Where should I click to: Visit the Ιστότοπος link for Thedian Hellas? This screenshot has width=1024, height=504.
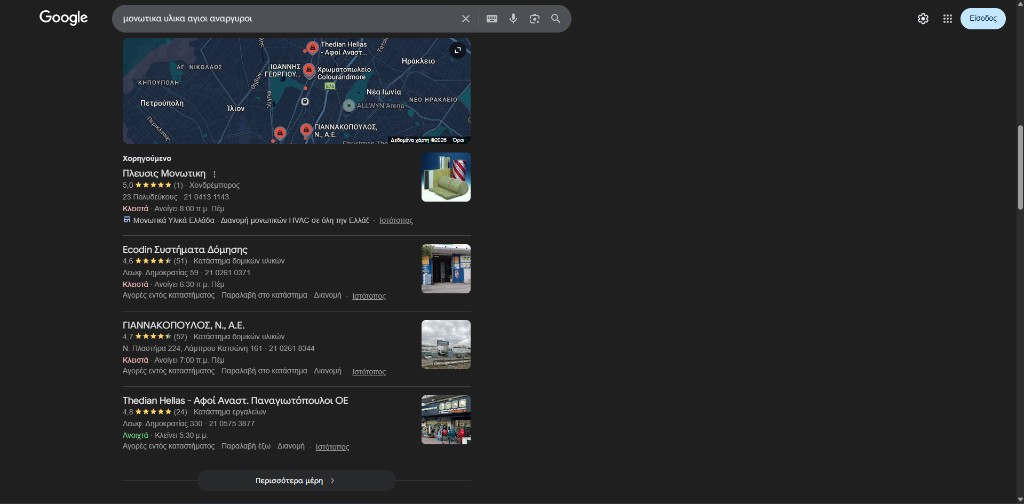pyautogui.click(x=332, y=447)
